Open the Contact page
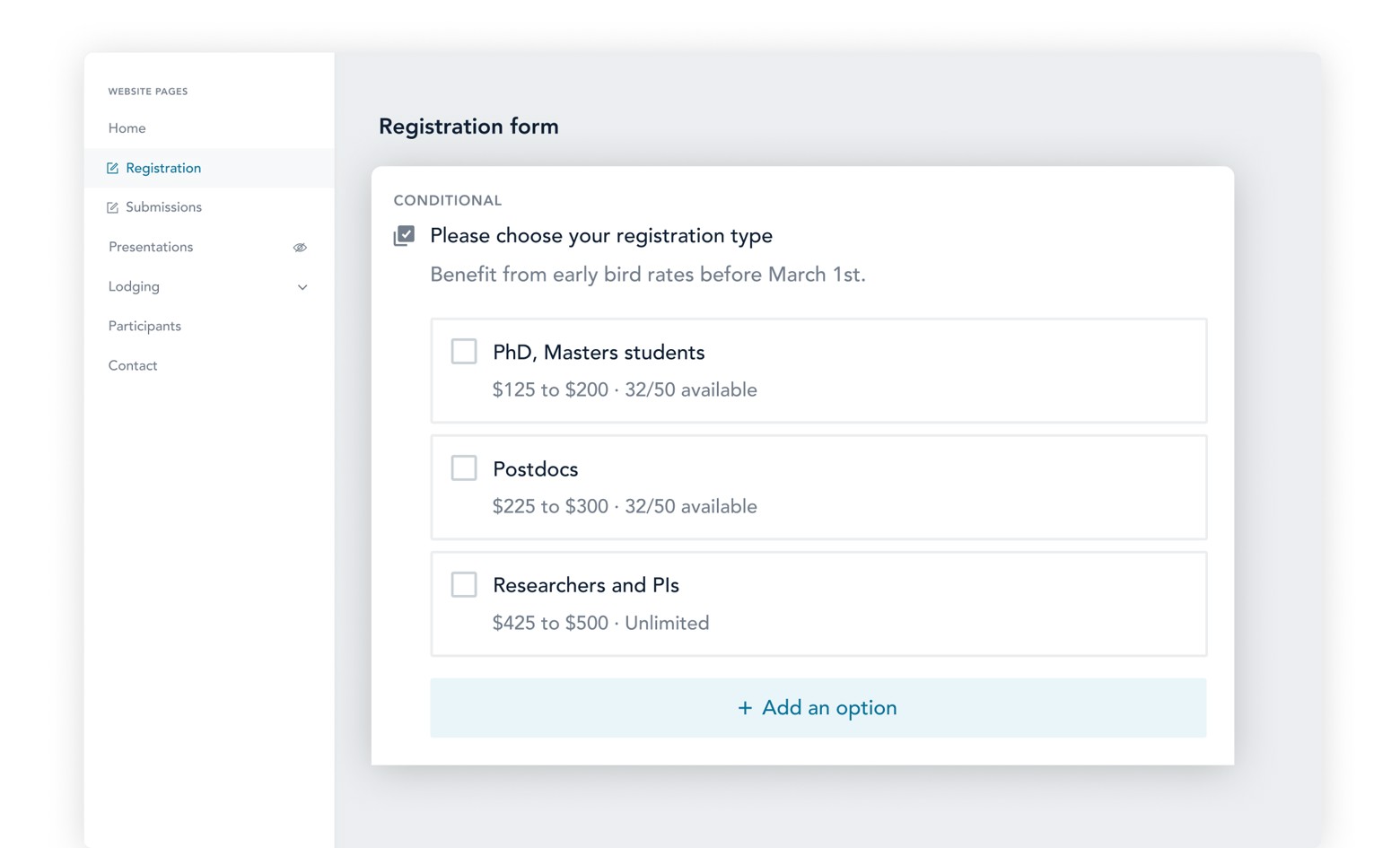This screenshot has width=1400, height=848. pos(133,366)
